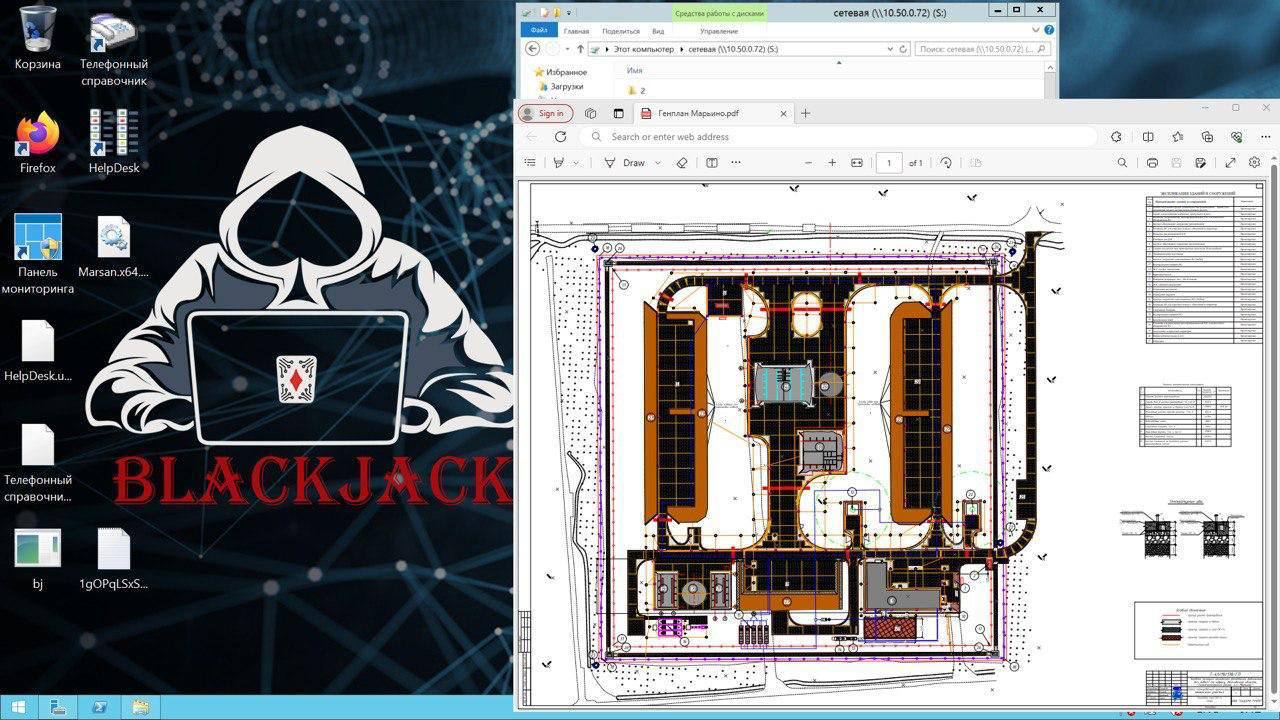Toggle the browser split screen view

point(1148,137)
